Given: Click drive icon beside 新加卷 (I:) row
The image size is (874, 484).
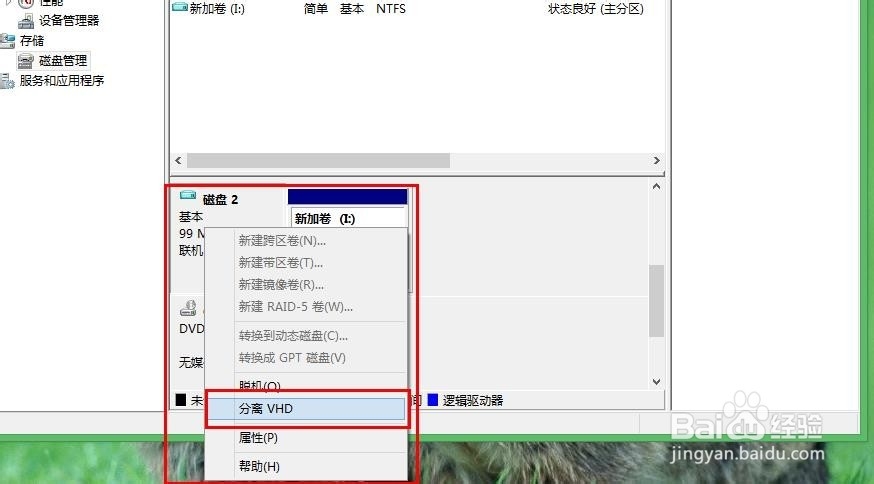Looking at the screenshot, I should click(179, 7).
